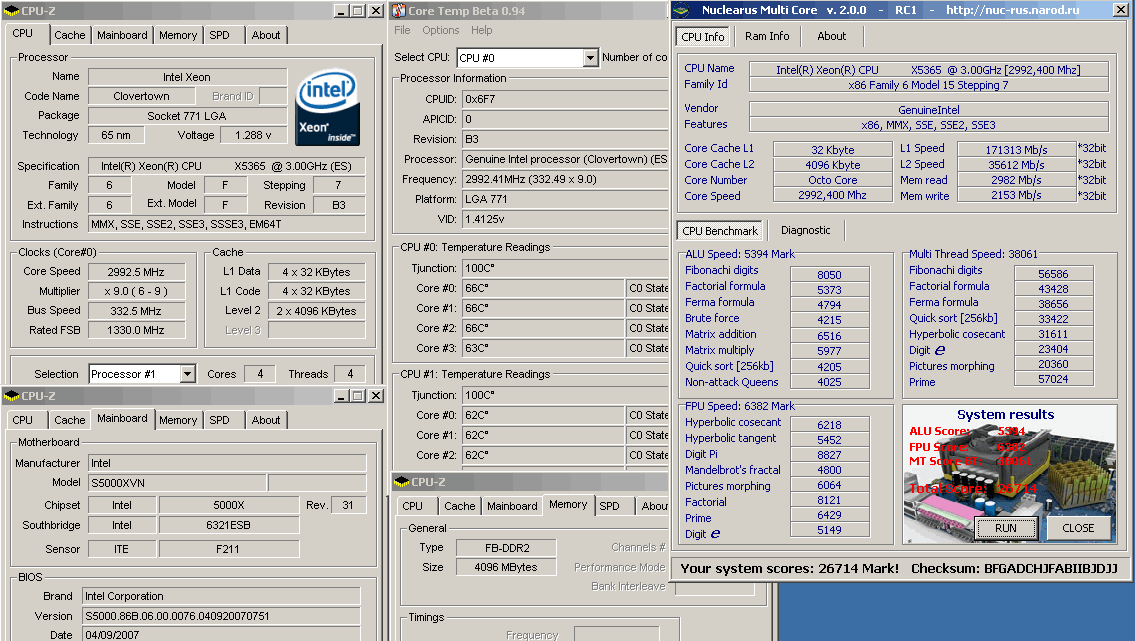1135x641 pixels.
Task: Click the '1.4125v' VID value in Core Temp
Action: click(565, 219)
